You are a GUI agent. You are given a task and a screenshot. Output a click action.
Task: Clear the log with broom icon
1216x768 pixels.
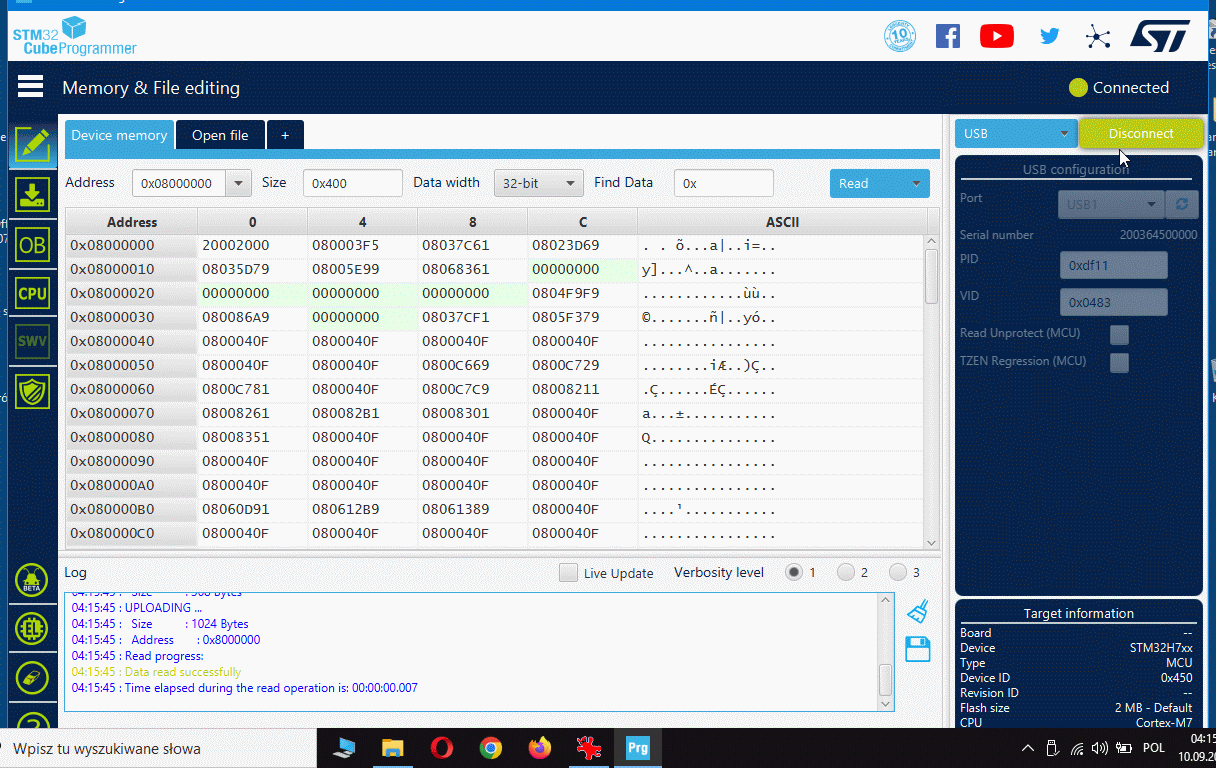point(918,611)
